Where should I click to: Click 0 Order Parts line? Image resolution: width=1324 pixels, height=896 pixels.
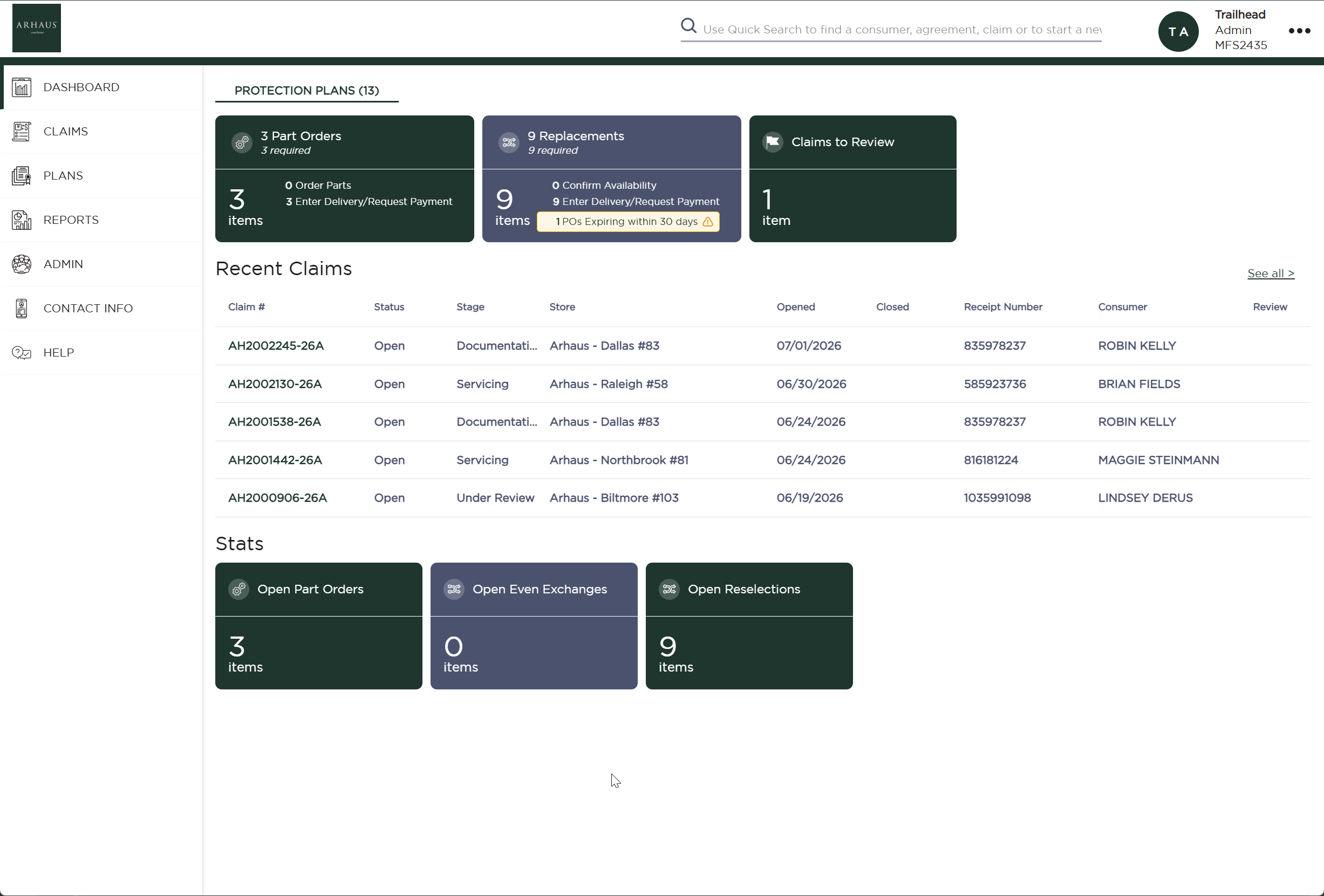pyautogui.click(x=318, y=186)
